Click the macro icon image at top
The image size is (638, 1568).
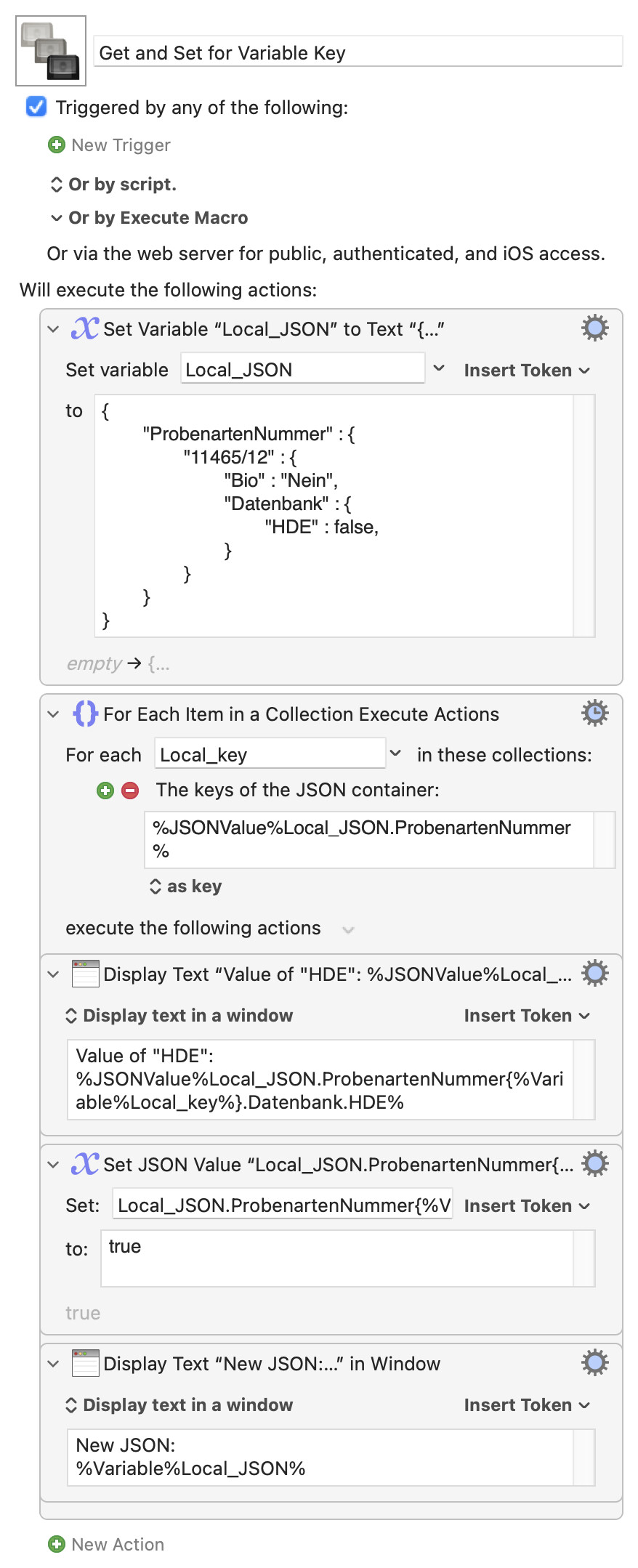click(51, 51)
